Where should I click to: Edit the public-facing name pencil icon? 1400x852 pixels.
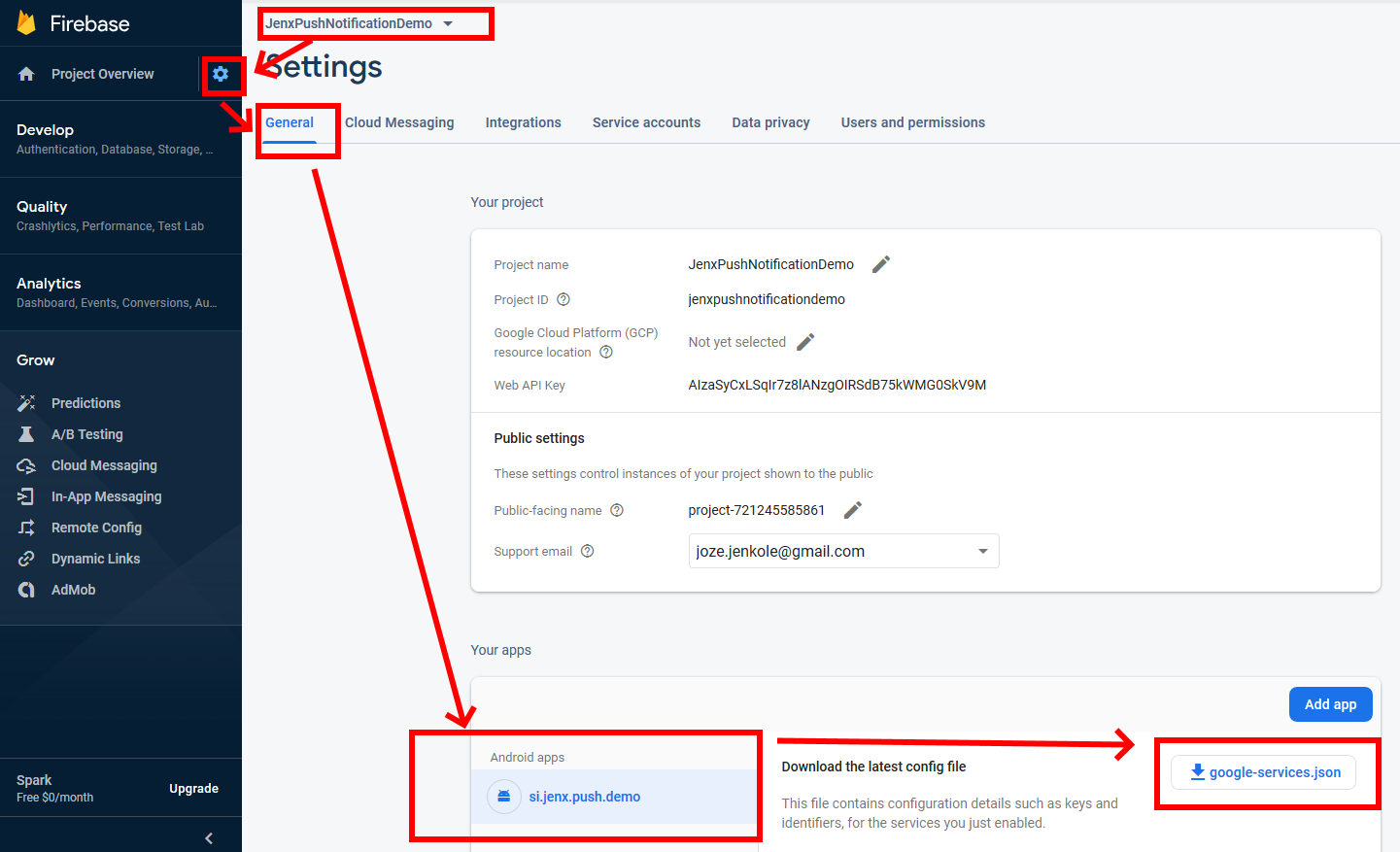click(x=852, y=509)
